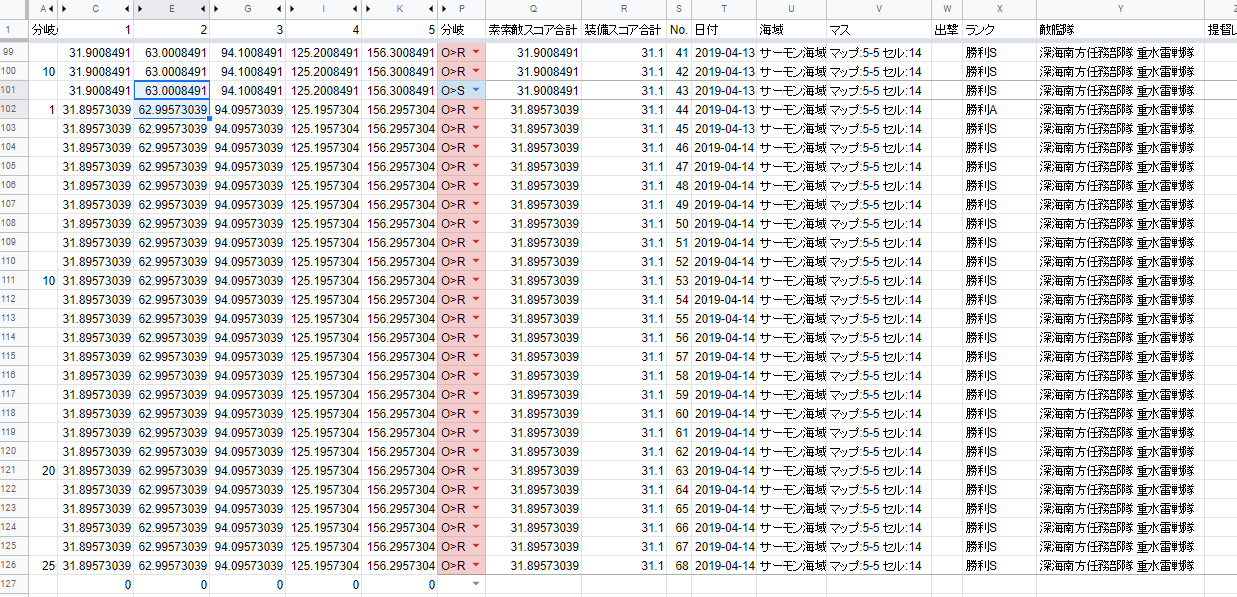Select the マップ:5-5 セル:14 cell for No. 65
Viewport: 1237px width, 597px height.
pos(879,509)
